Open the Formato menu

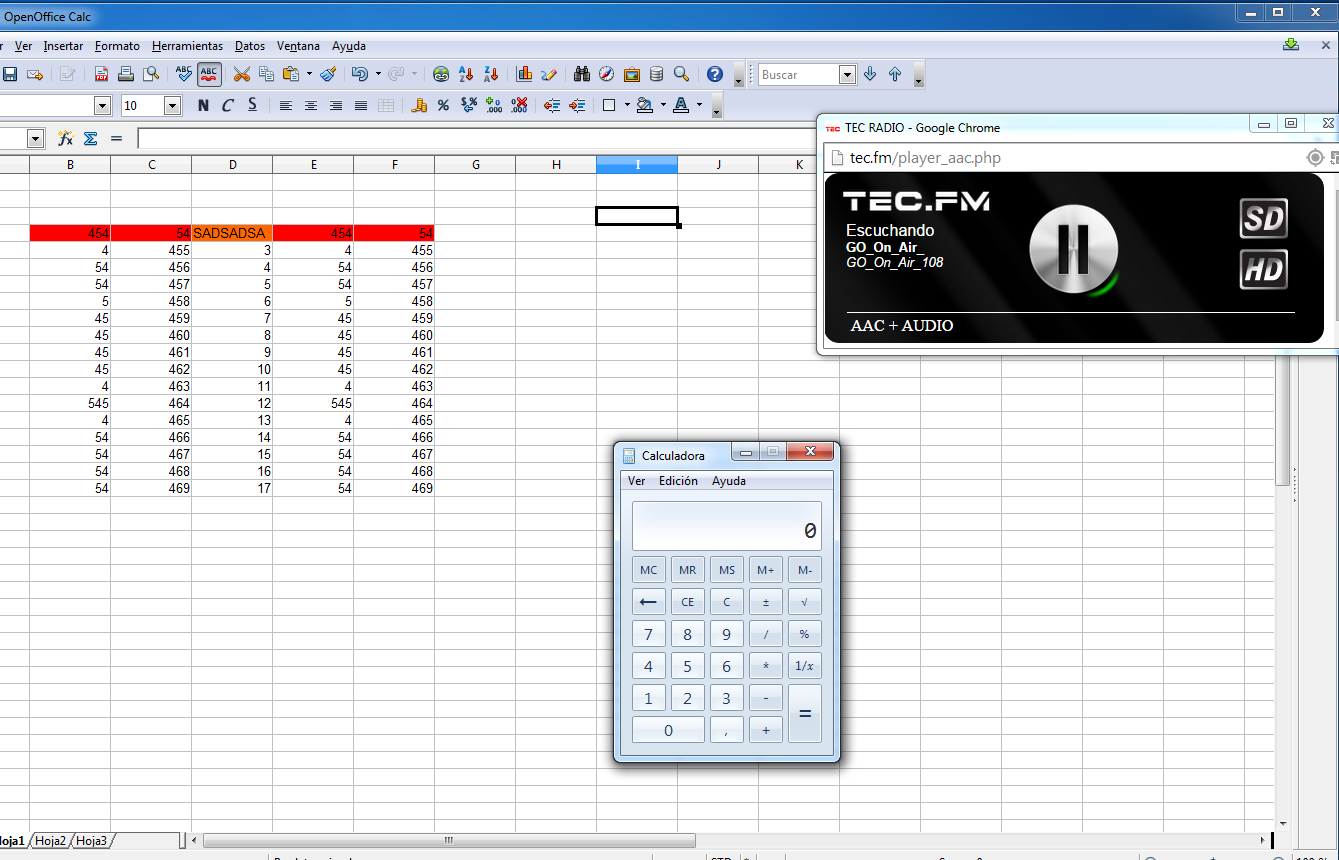point(117,46)
